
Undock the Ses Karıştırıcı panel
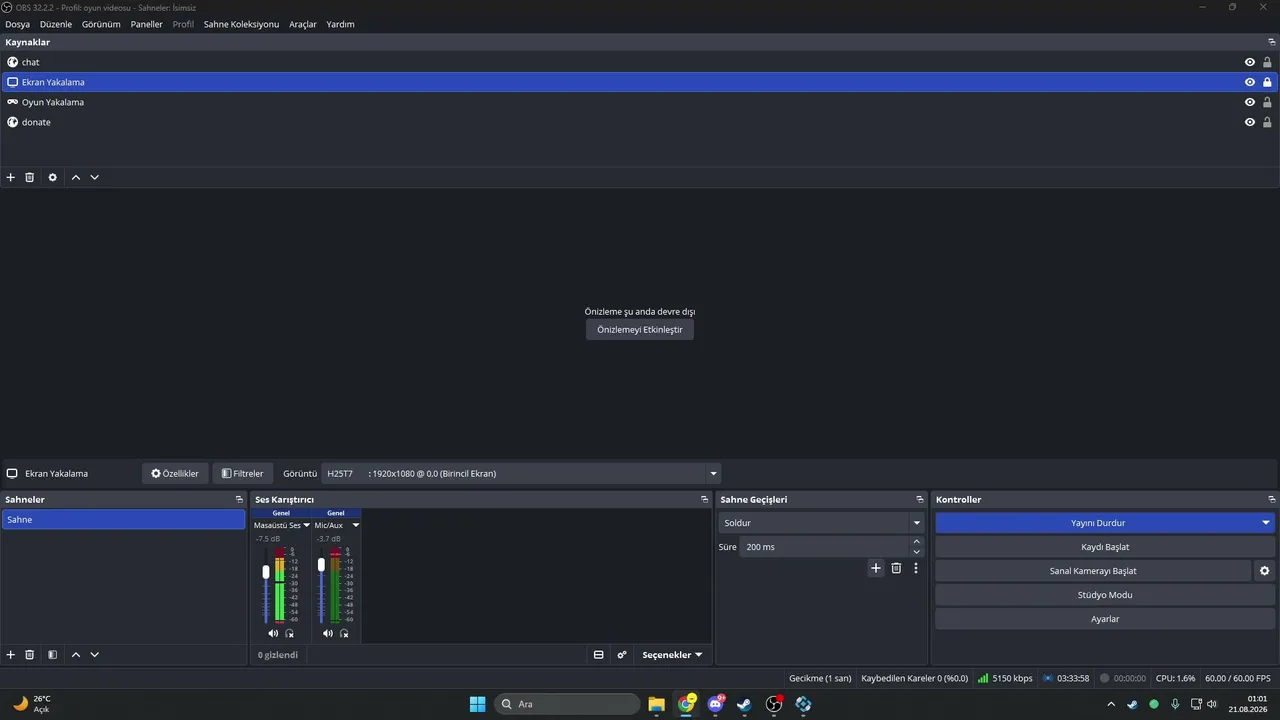click(x=705, y=499)
